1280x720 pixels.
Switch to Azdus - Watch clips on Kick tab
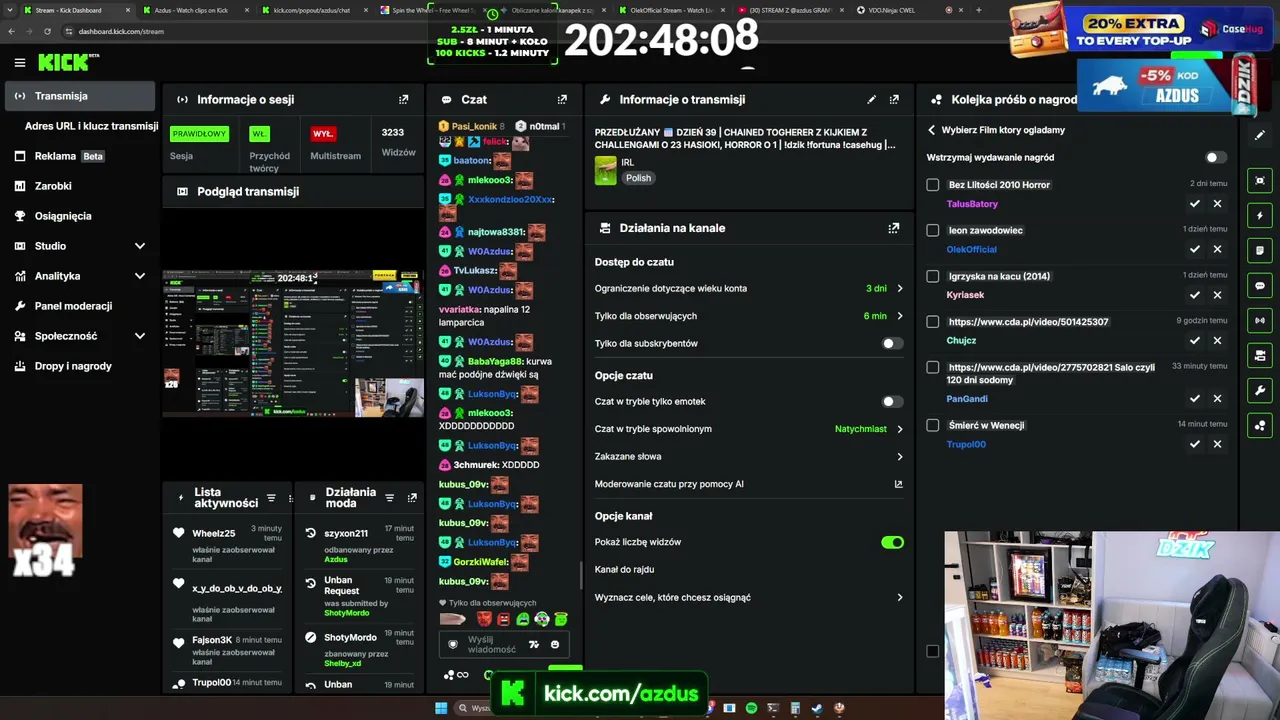[195, 10]
